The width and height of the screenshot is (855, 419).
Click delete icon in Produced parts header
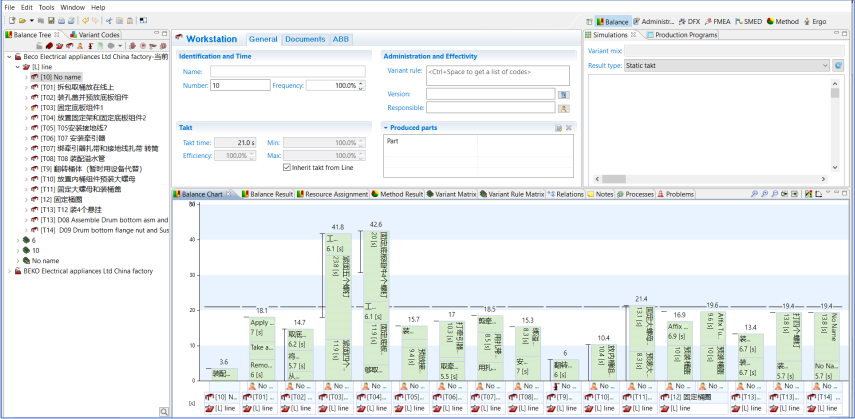(x=569, y=128)
